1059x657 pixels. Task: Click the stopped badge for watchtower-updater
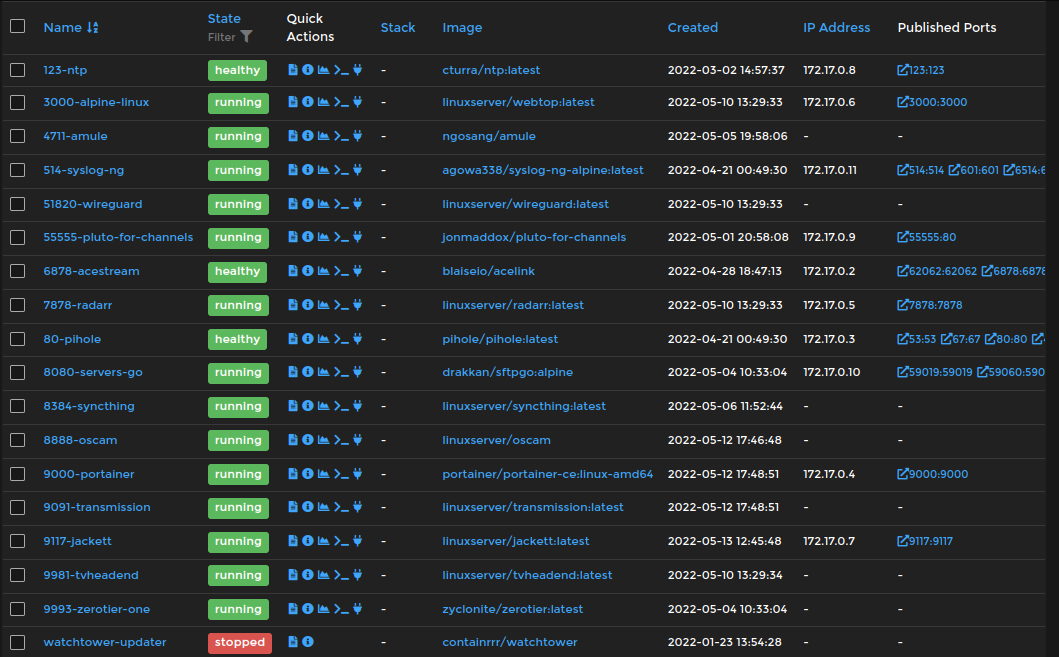click(x=239, y=642)
